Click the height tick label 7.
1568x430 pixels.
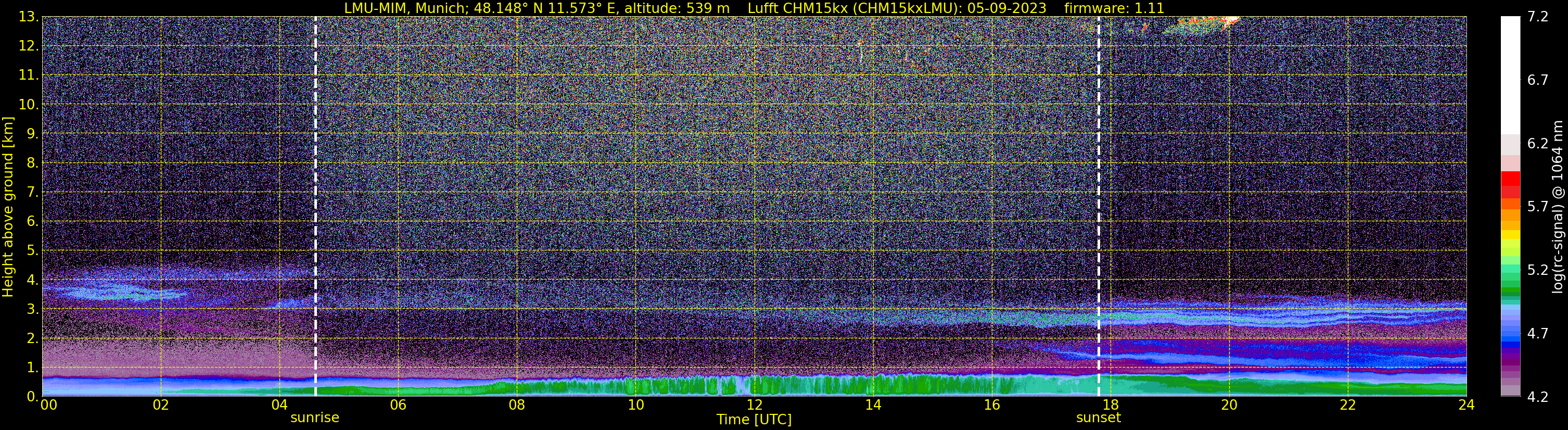pos(32,193)
